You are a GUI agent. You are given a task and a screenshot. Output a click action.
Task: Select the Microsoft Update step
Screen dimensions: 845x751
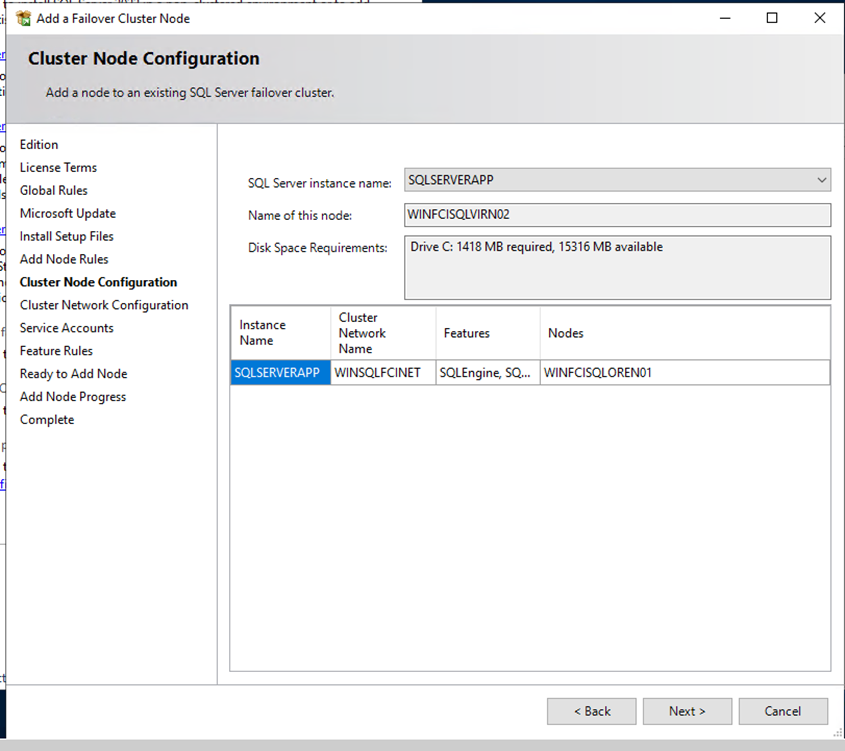tap(67, 214)
